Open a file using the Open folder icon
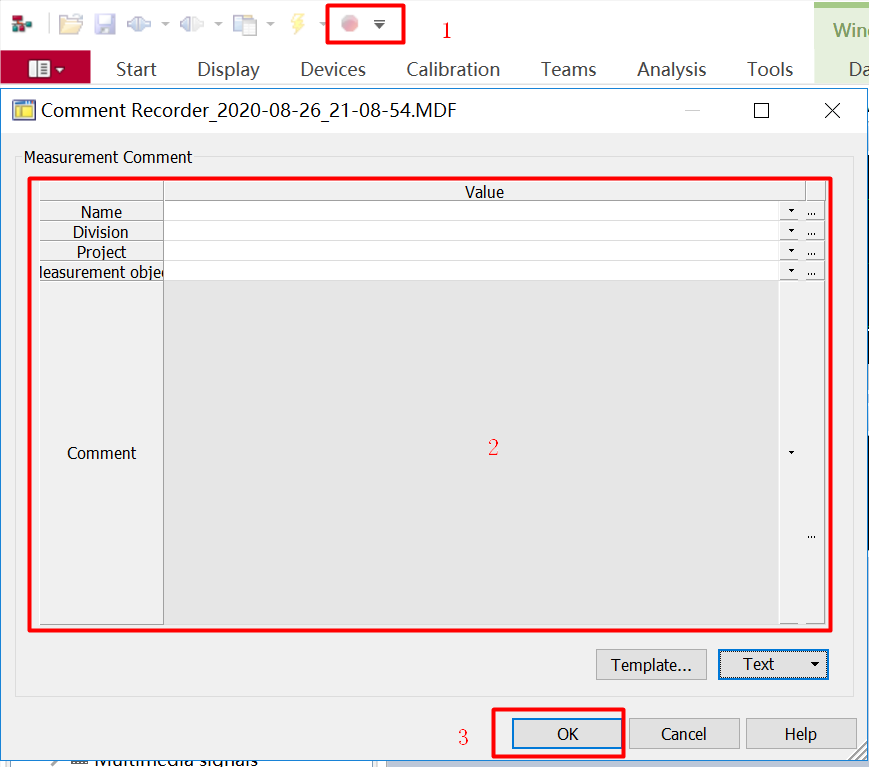 (69, 24)
